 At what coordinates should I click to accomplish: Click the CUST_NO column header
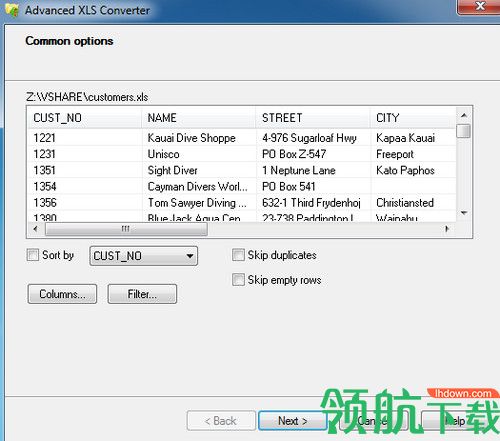85,118
